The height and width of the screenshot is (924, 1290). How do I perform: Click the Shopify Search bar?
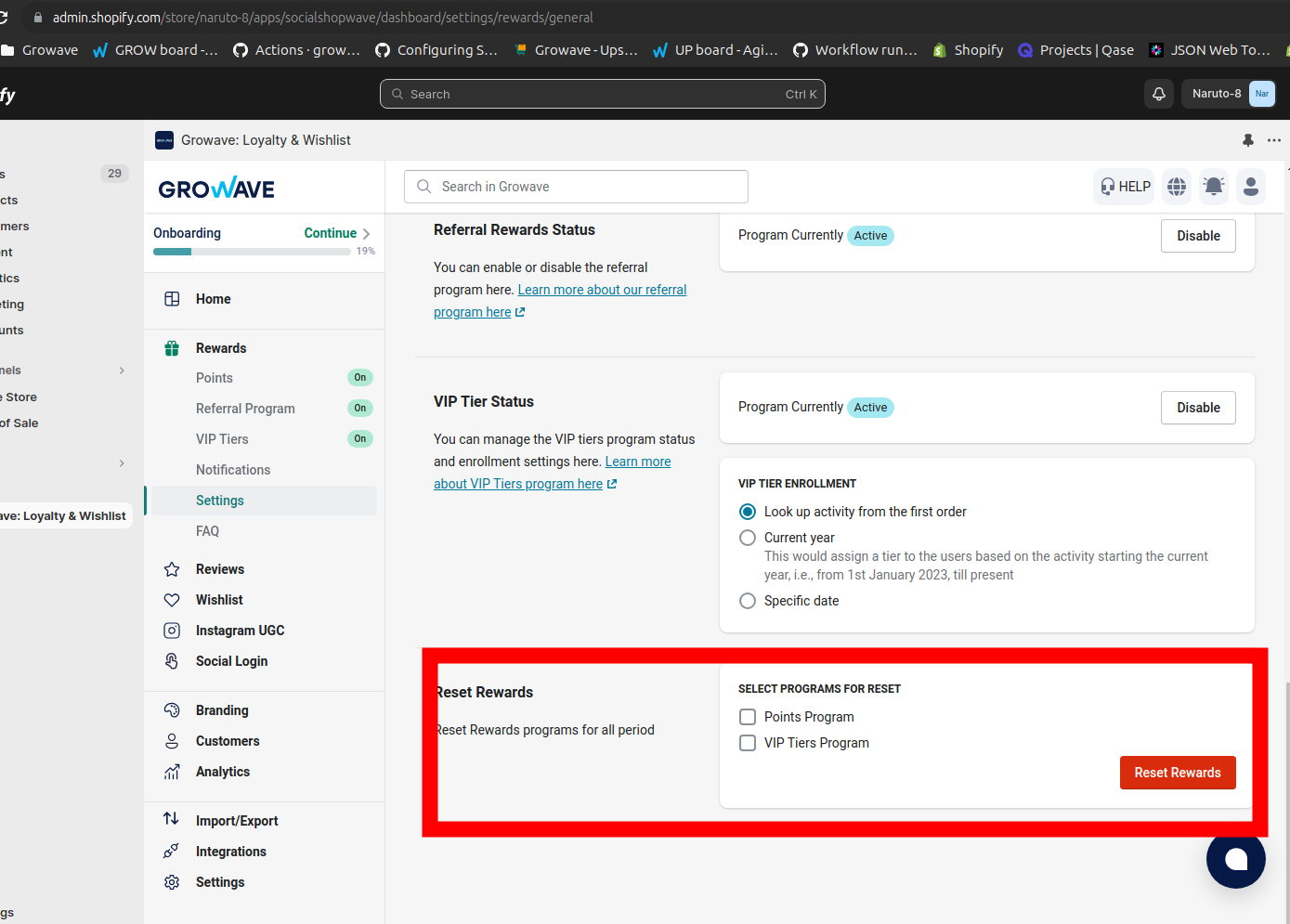click(x=602, y=94)
